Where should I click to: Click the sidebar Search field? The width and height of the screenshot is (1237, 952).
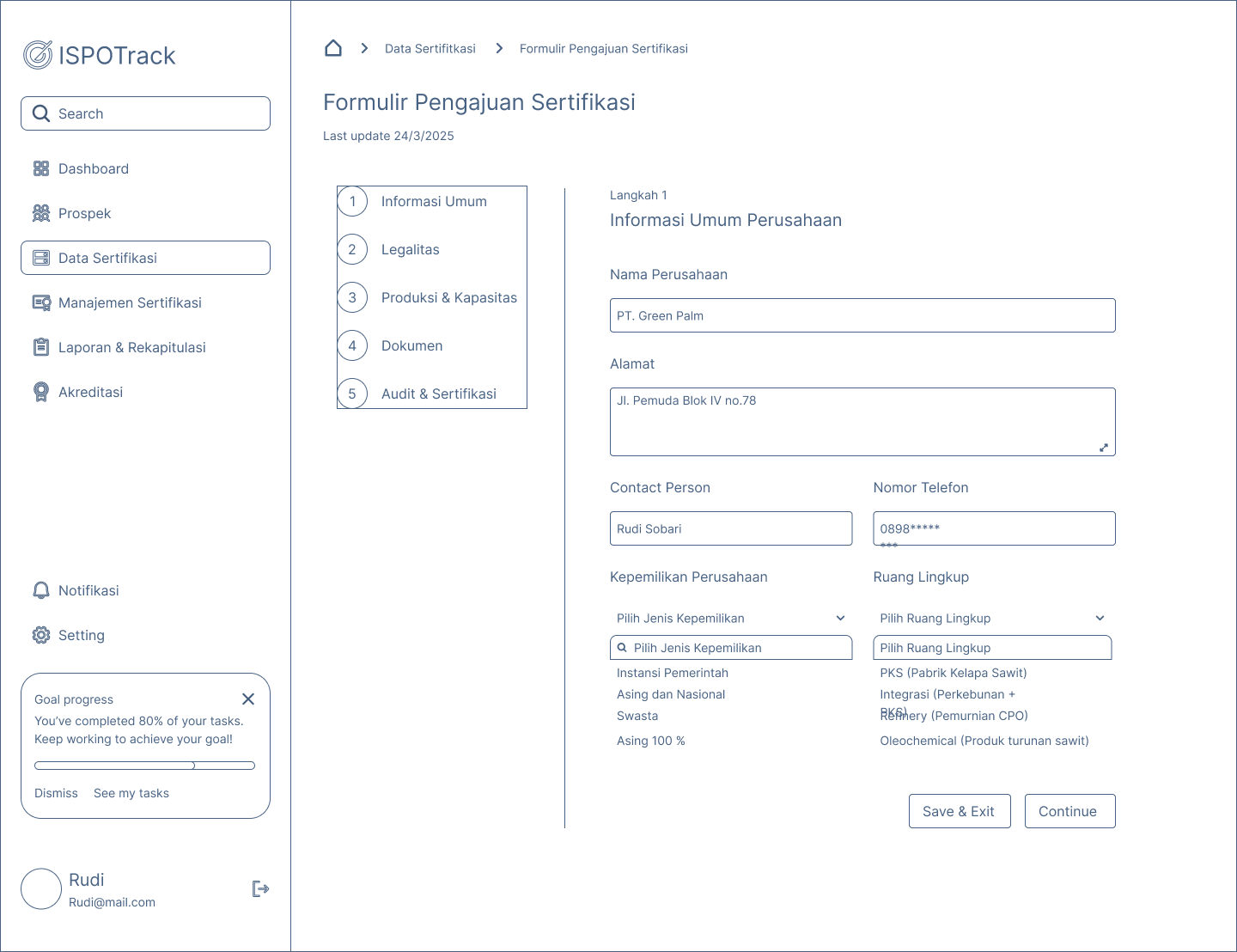pos(145,113)
